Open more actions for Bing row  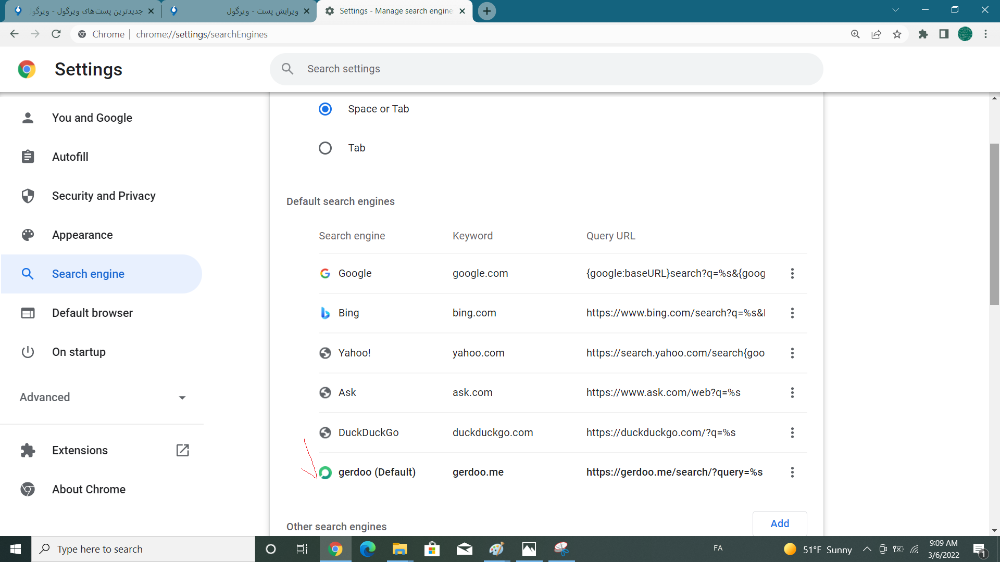coord(792,313)
